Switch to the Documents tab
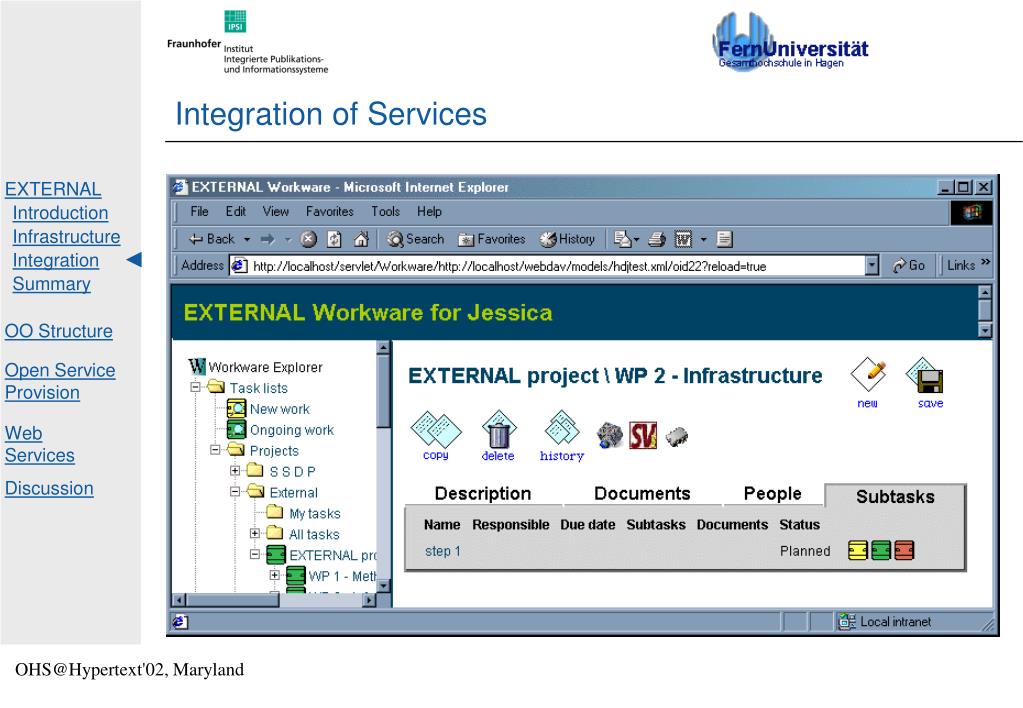 (642, 493)
